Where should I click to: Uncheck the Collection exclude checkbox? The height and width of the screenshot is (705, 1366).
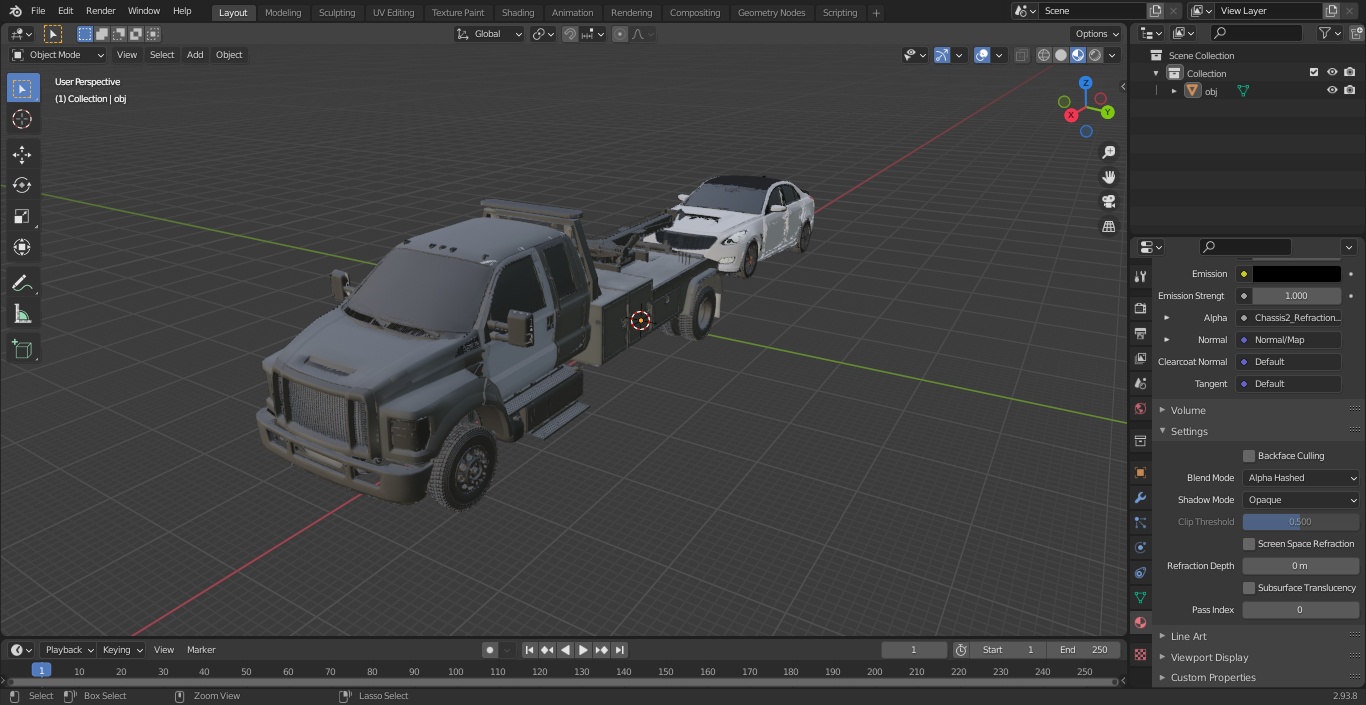tap(1314, 73)
